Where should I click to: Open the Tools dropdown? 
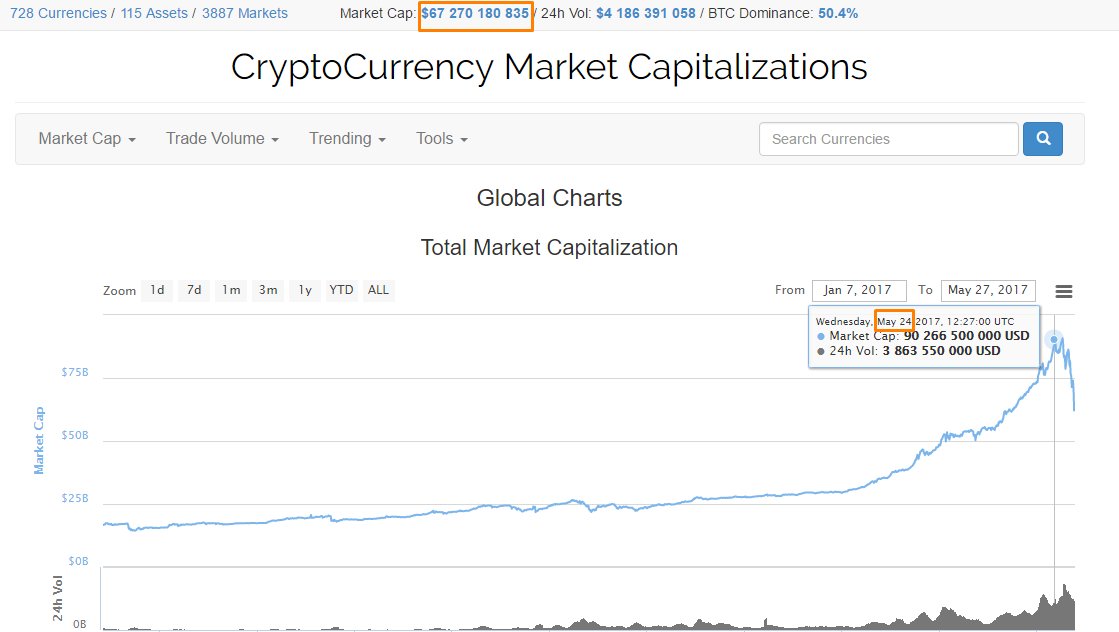point(442,139)
